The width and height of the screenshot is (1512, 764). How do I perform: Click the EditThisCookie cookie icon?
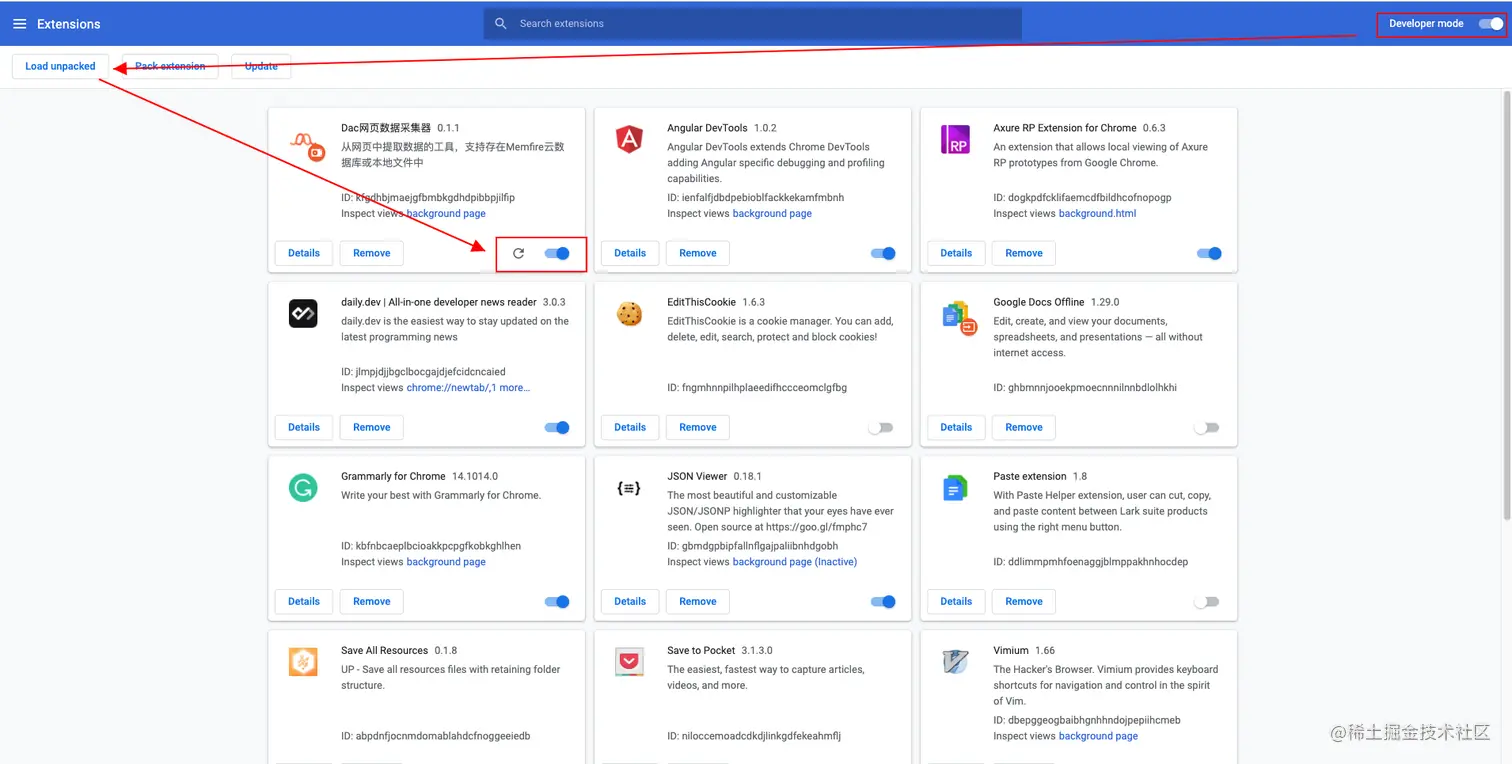[x=629, y=313]
